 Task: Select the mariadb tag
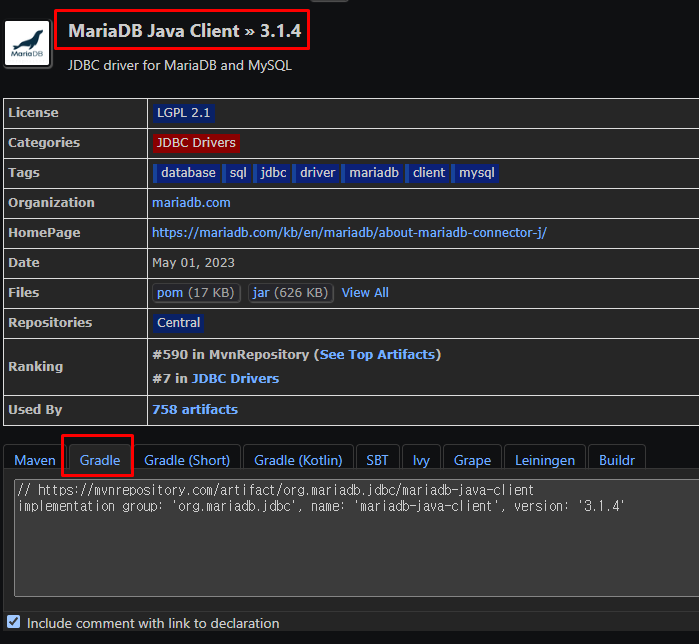coord(373,173)
